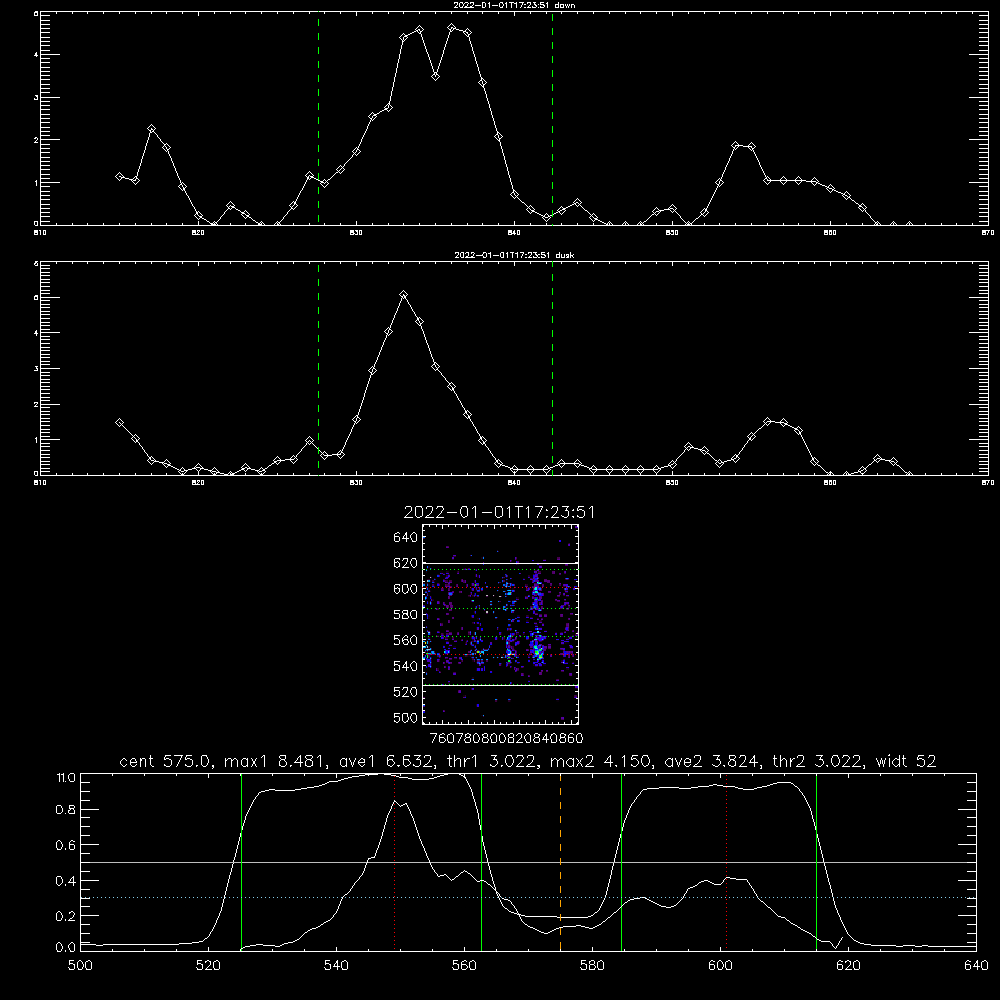Click spectral image y-axis label 640
This screenshot has width=1000, height=1000.
coord(406,538)
